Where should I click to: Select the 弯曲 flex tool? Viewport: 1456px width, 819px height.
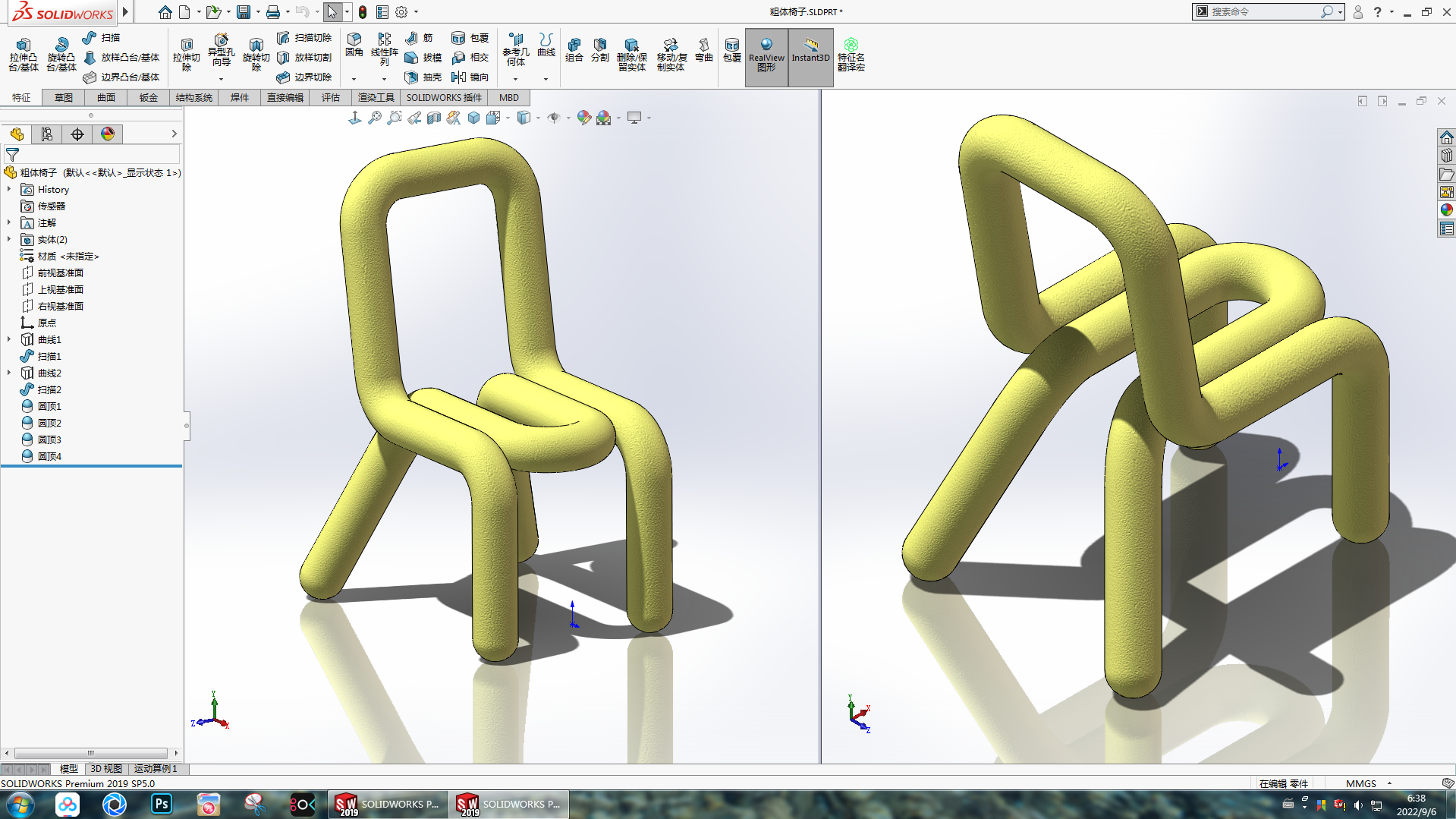coord(704,50)
